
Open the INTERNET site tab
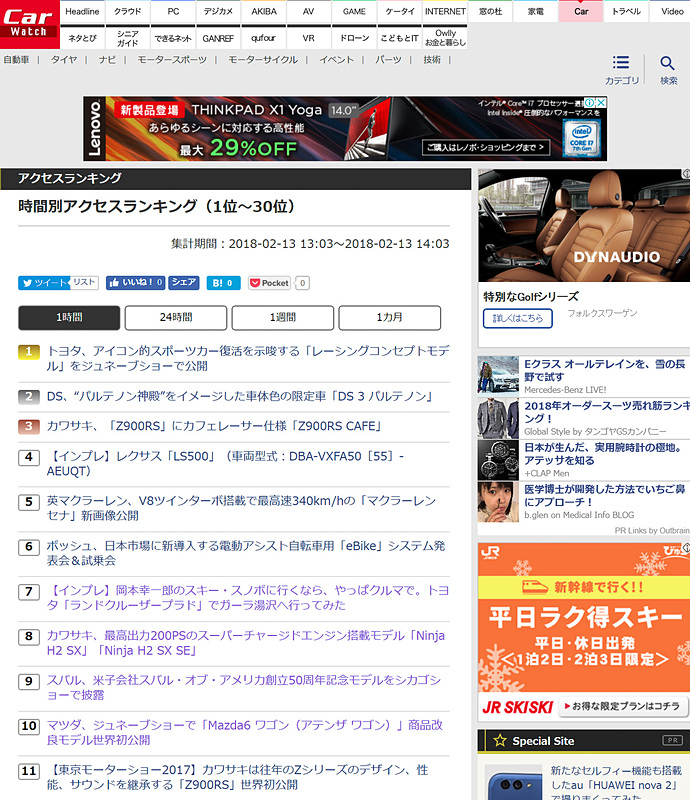pyautogui.click(x=445, y=11)
